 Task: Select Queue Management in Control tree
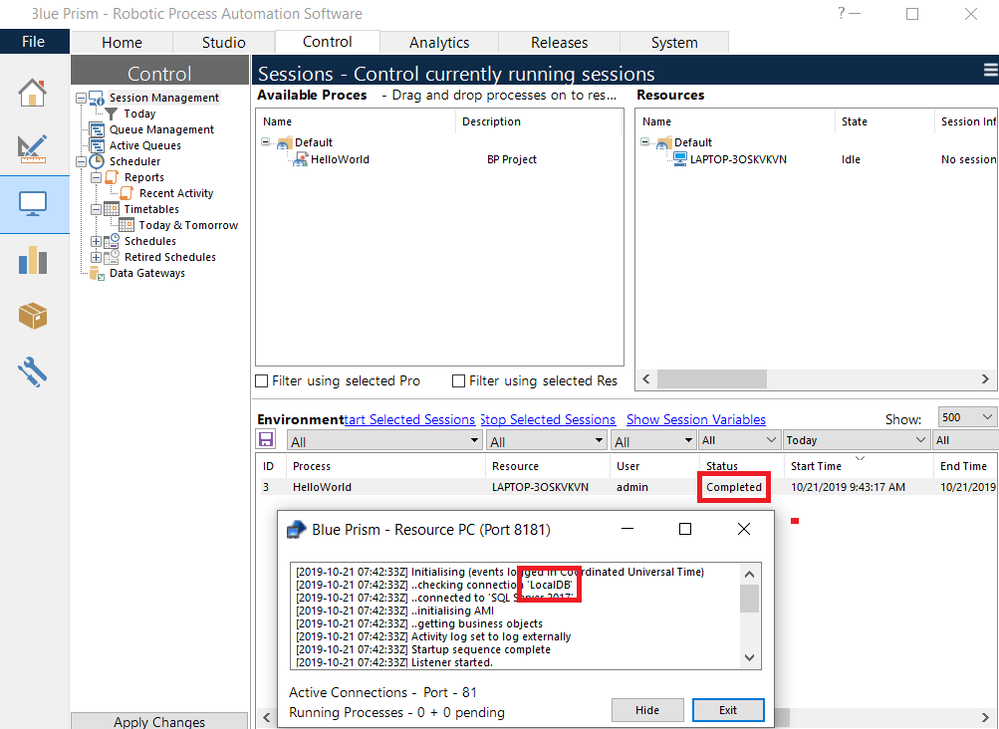[162, 129]
